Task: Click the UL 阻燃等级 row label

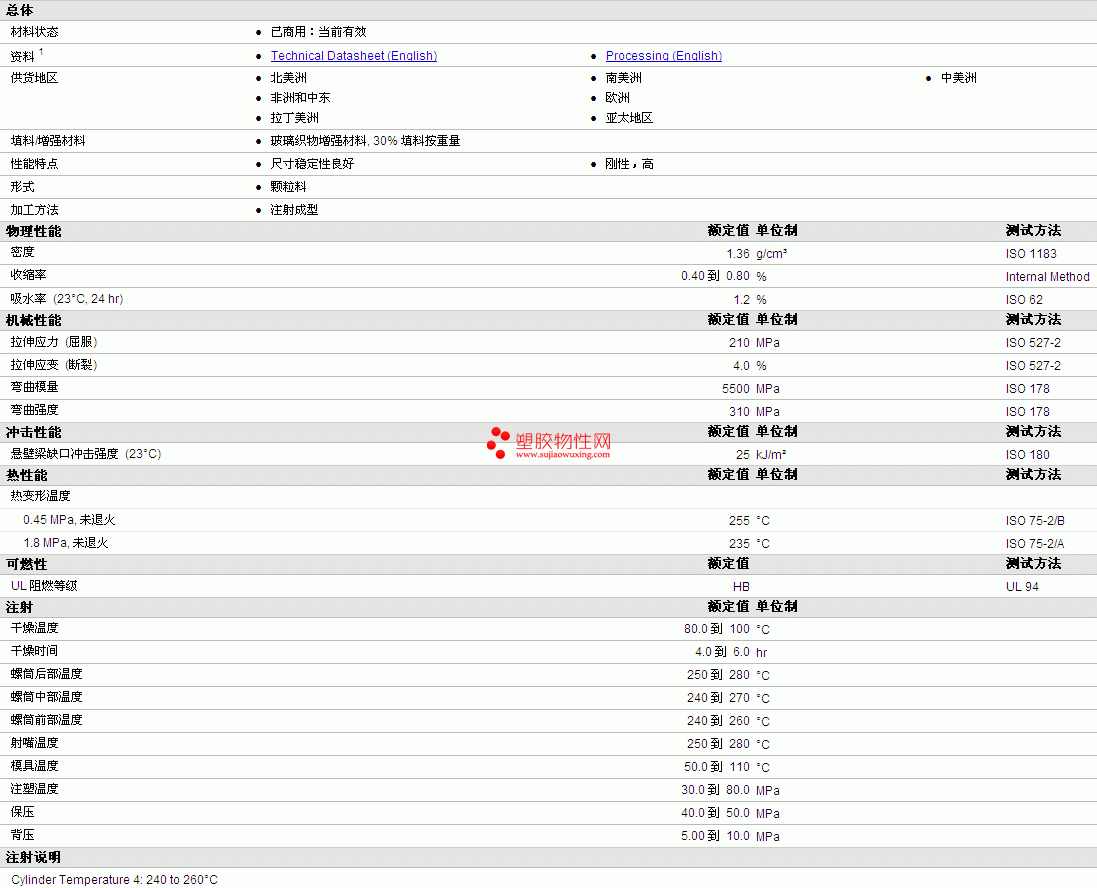Action: tap(44, 586)
